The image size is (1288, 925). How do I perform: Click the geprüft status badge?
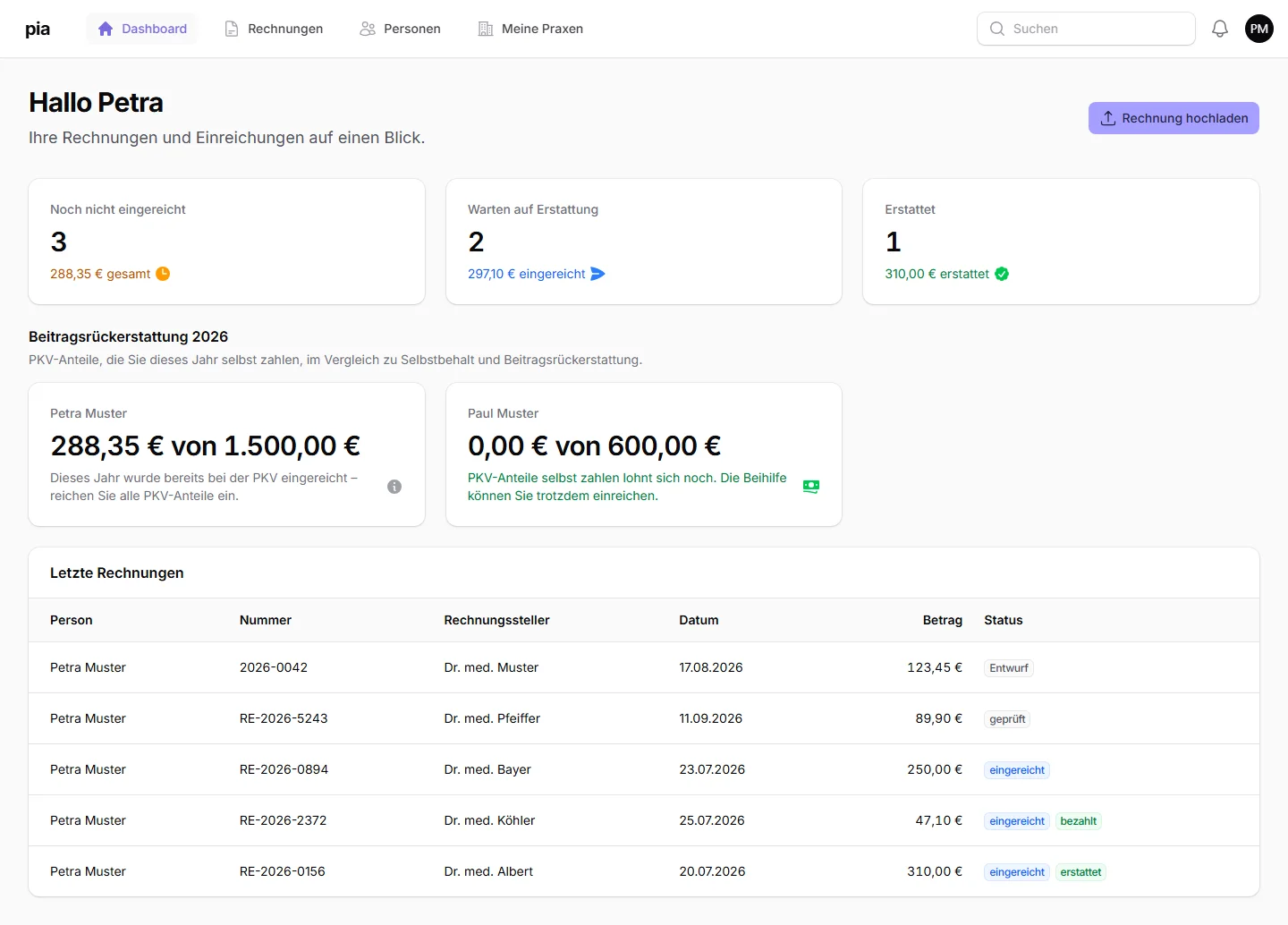(1007, 719)
